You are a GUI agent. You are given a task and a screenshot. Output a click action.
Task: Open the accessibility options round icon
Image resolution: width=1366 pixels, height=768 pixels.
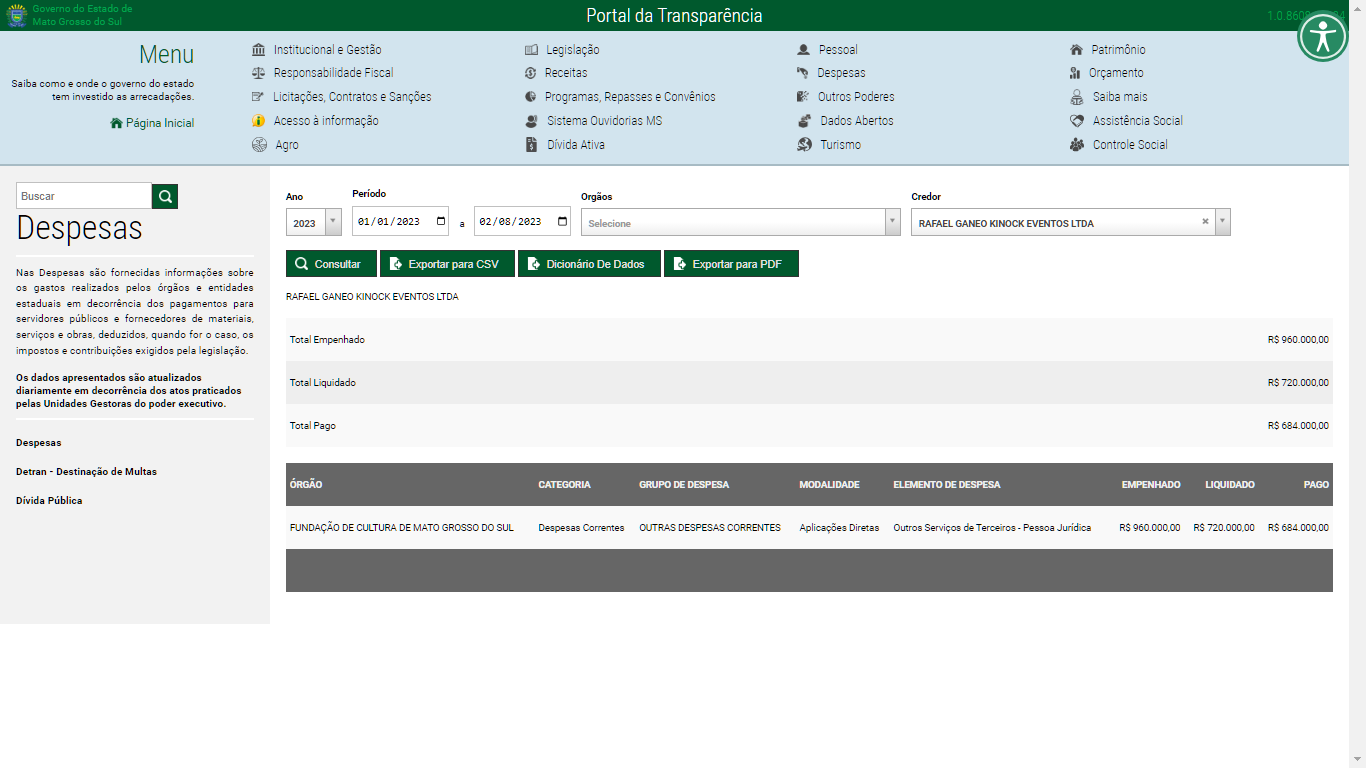pyautogui.click(x=1323, y=37)
